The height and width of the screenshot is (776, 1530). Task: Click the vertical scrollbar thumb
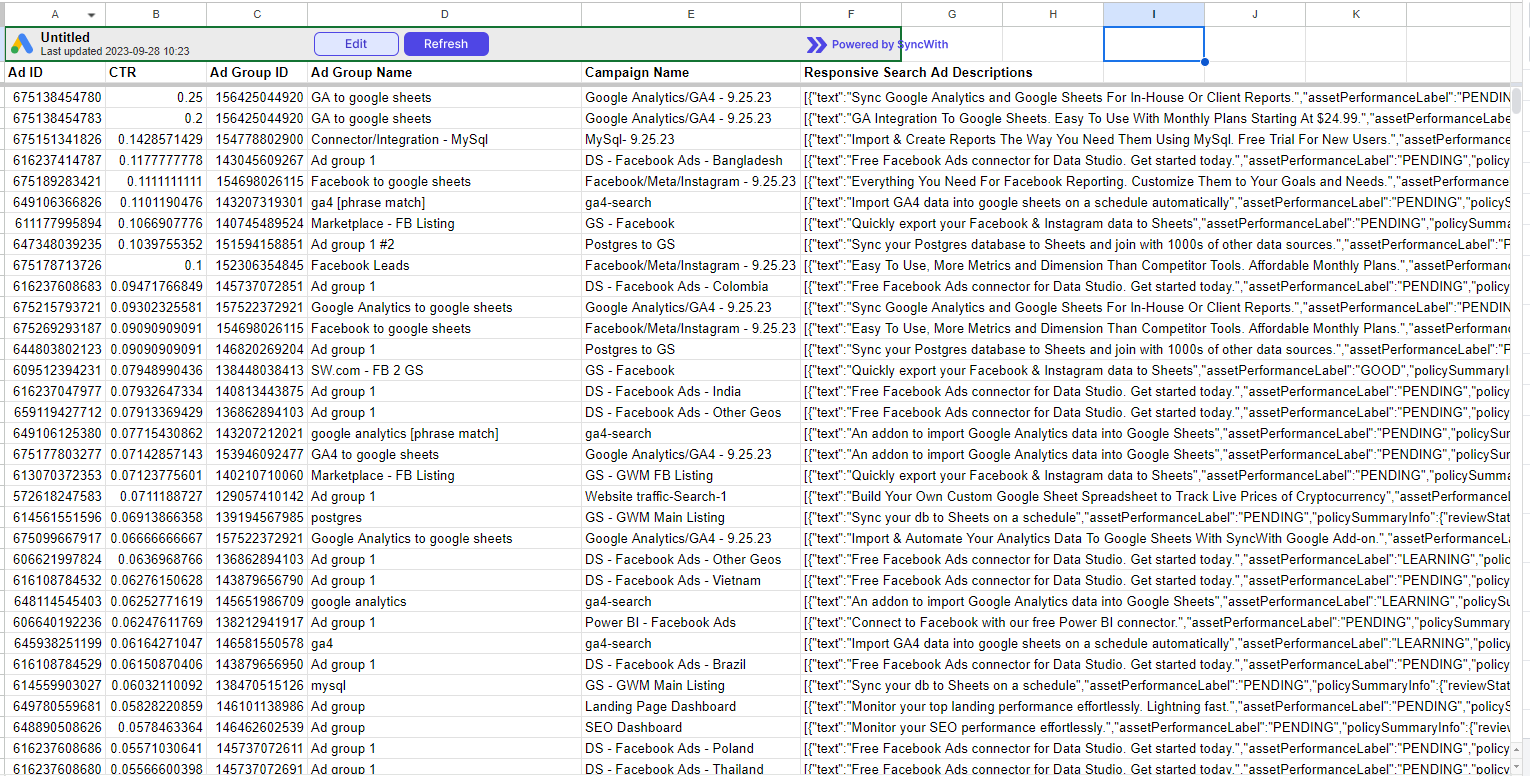coord(1516,101)
